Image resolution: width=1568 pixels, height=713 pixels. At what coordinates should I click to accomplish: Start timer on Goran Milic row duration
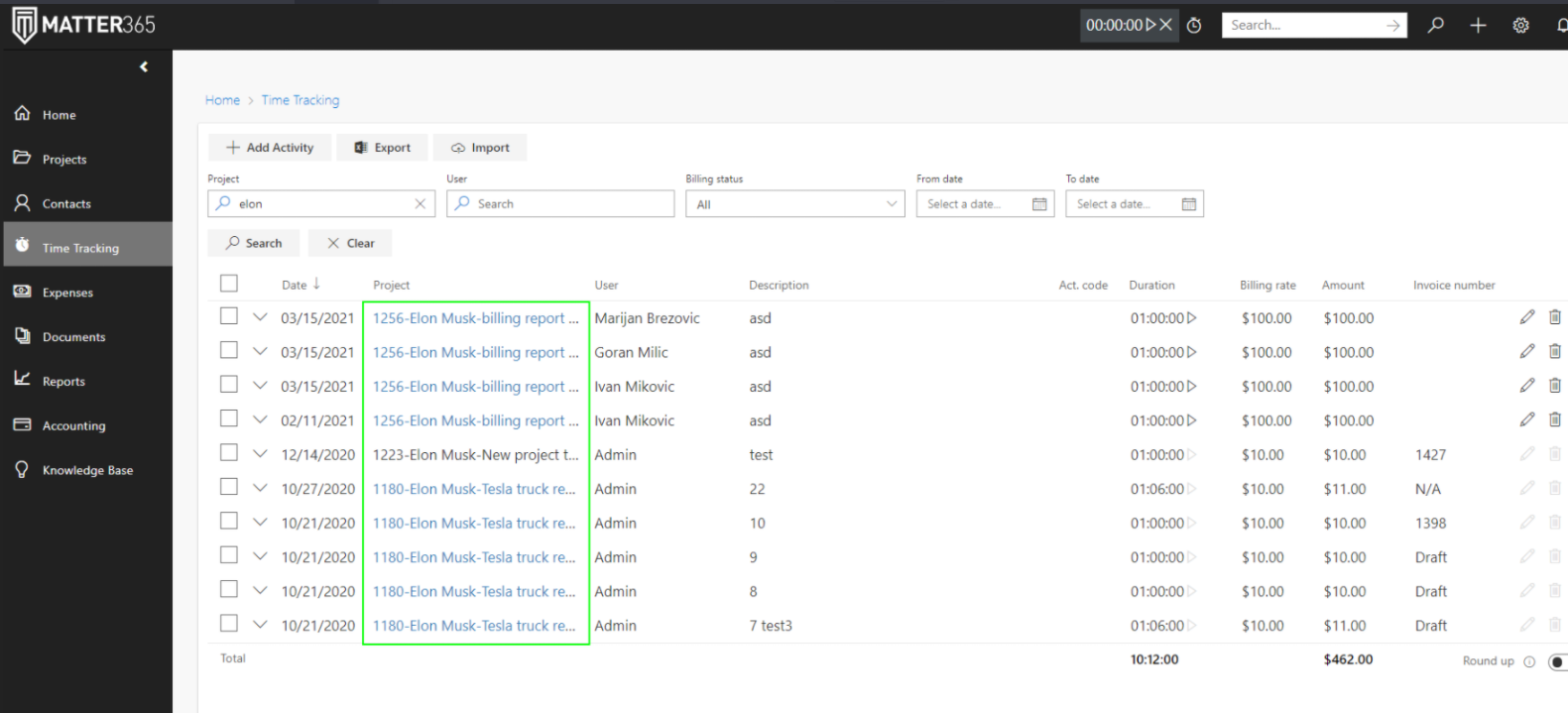1192,352
